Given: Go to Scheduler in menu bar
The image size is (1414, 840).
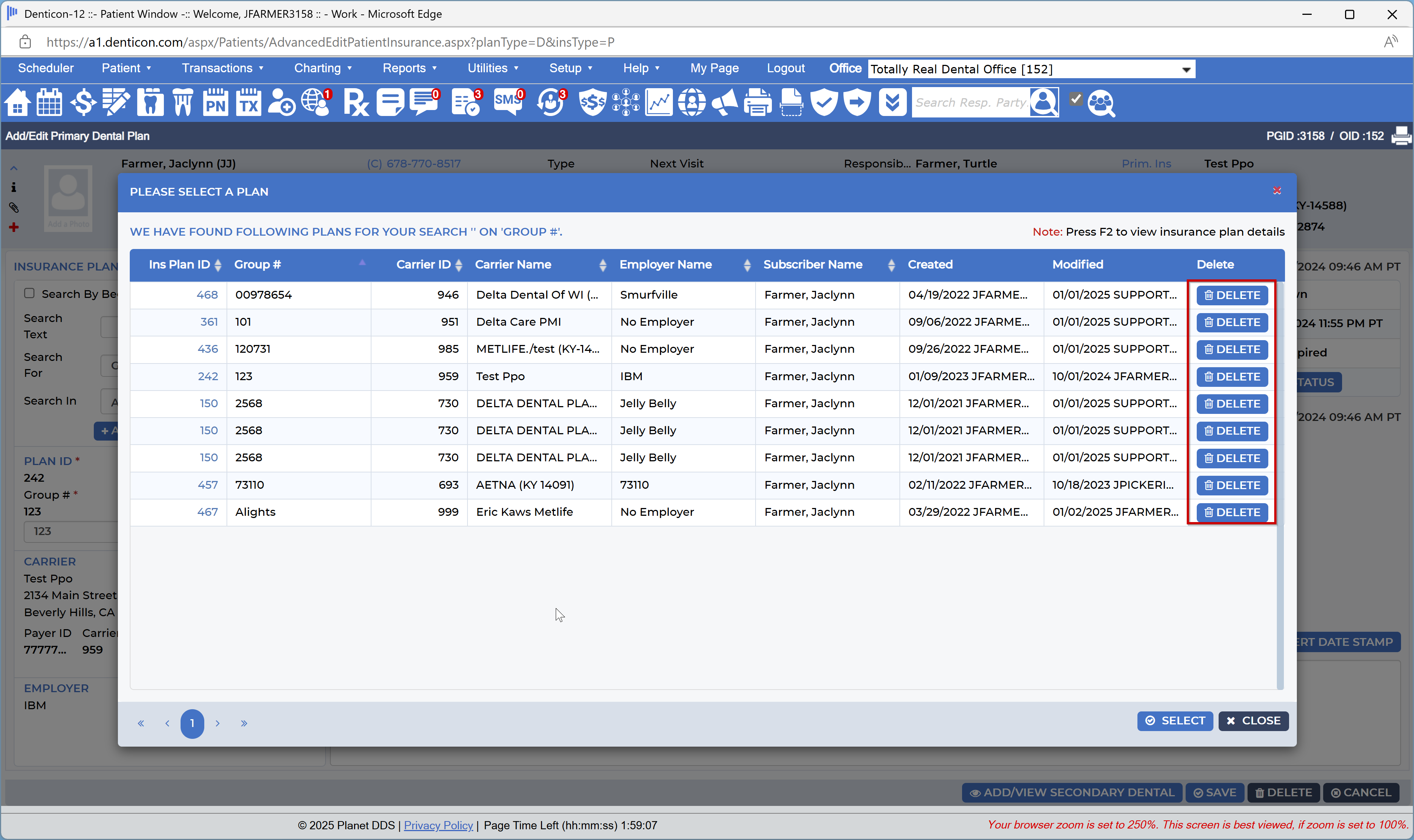Looking at the screenshot, I should tap(46, 68).
